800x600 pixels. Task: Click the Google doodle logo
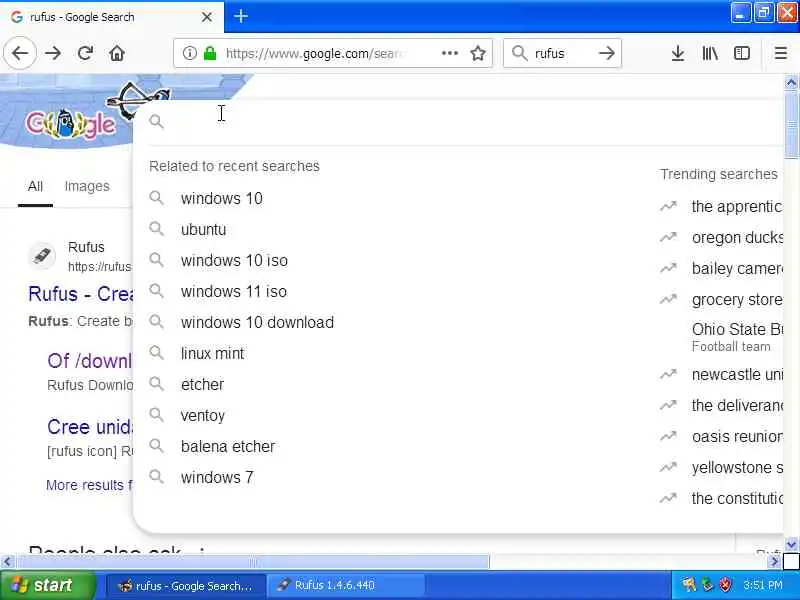pos(71,124)
